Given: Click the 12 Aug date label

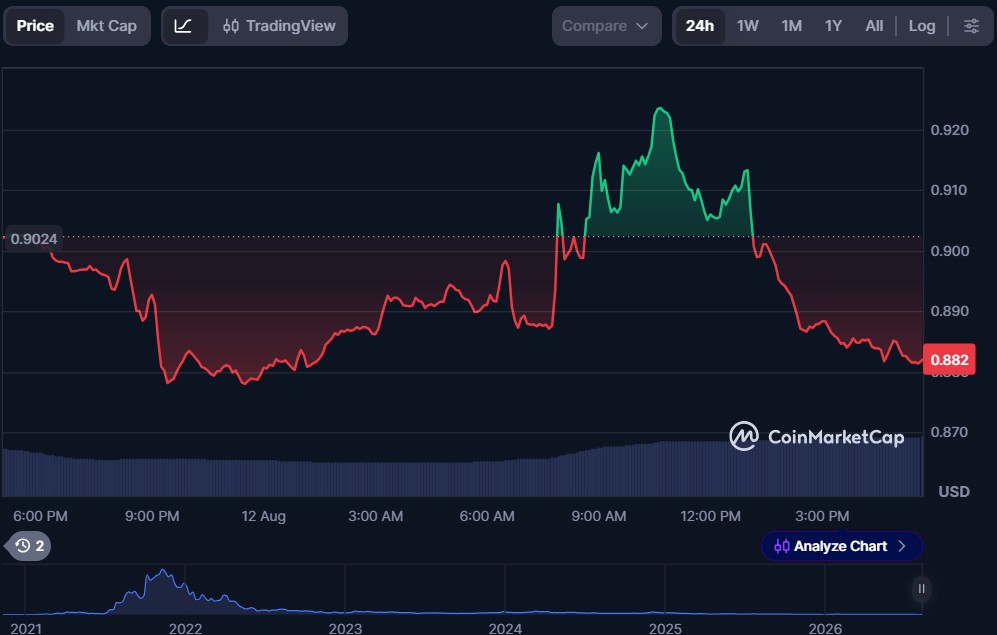Looking at the screenshot, I should pyautogui.click(x=263, y=516).
